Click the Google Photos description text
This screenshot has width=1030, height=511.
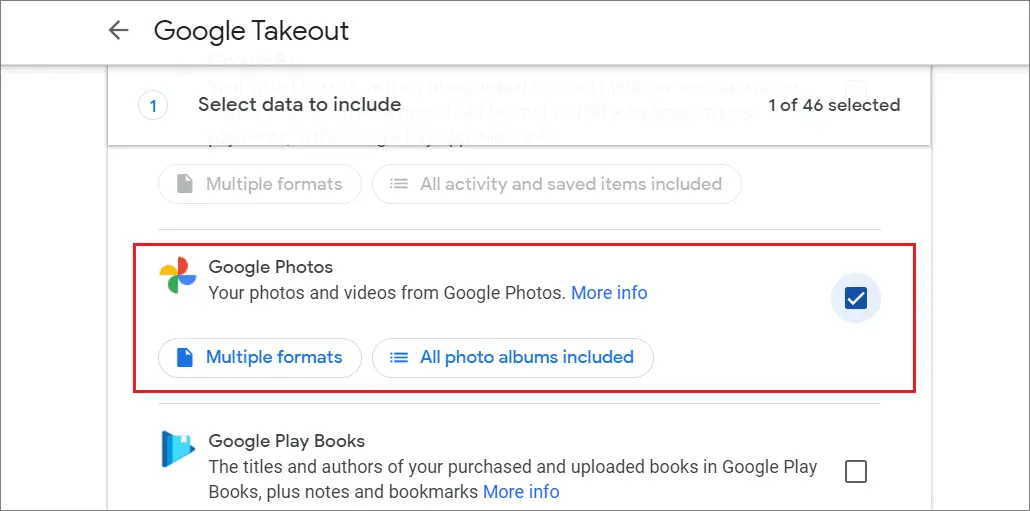(x=388, y=292)
